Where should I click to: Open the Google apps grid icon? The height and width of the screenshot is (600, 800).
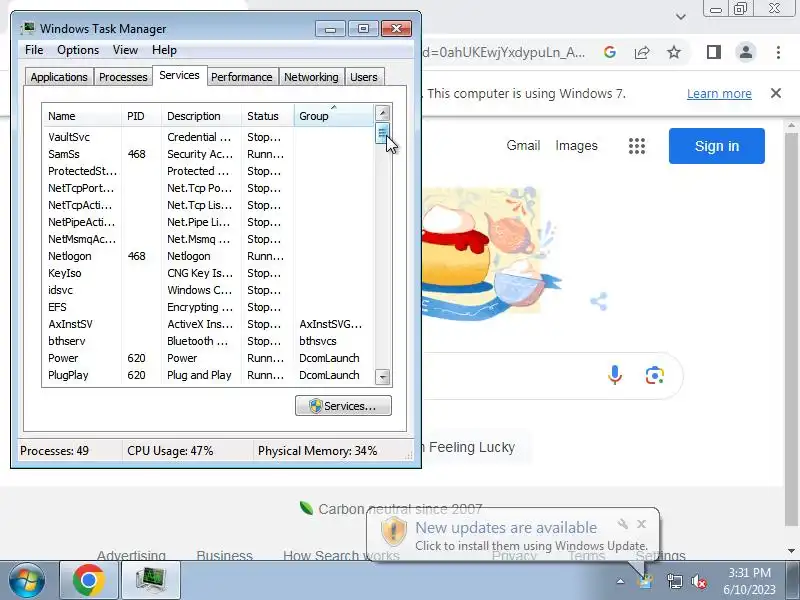636,146
